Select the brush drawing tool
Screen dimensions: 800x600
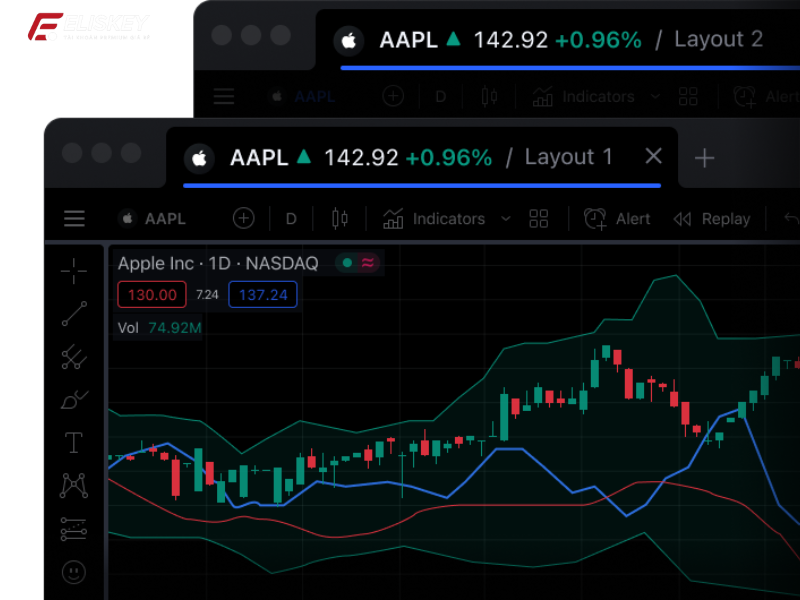[73, 399]
